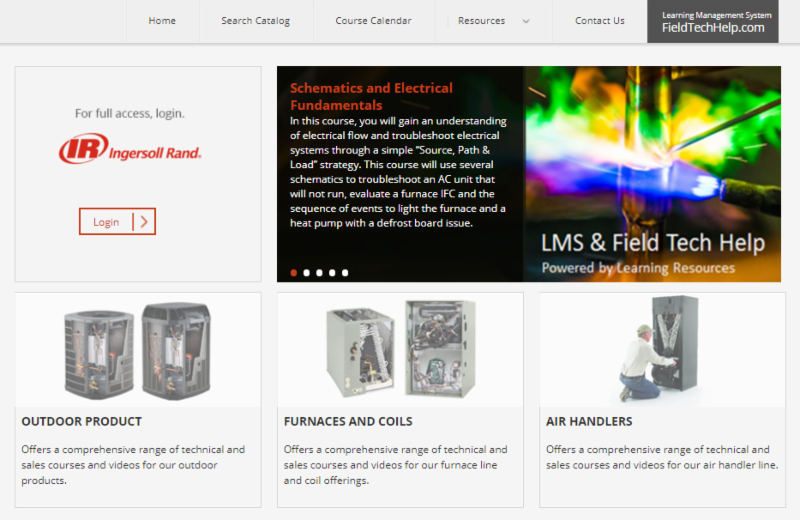This screenshot has height=520, width=800.
Task: Click the arrow icon on Login button
Action: point(144,221)
